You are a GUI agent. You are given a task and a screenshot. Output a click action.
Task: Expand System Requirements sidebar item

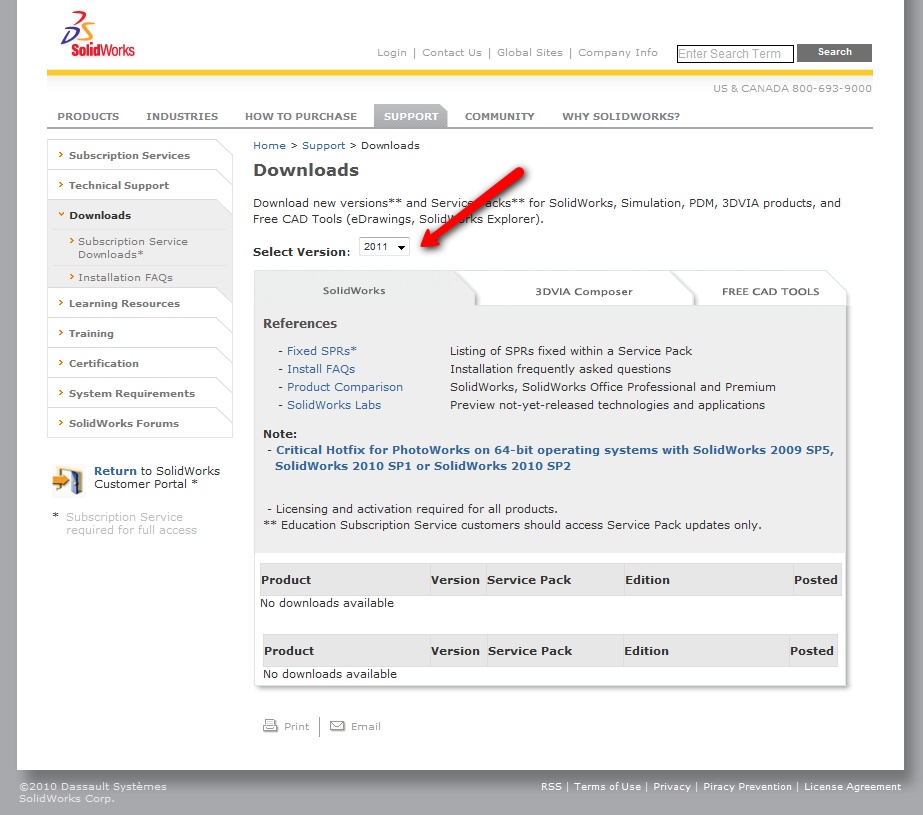click(x=132, y=394)
